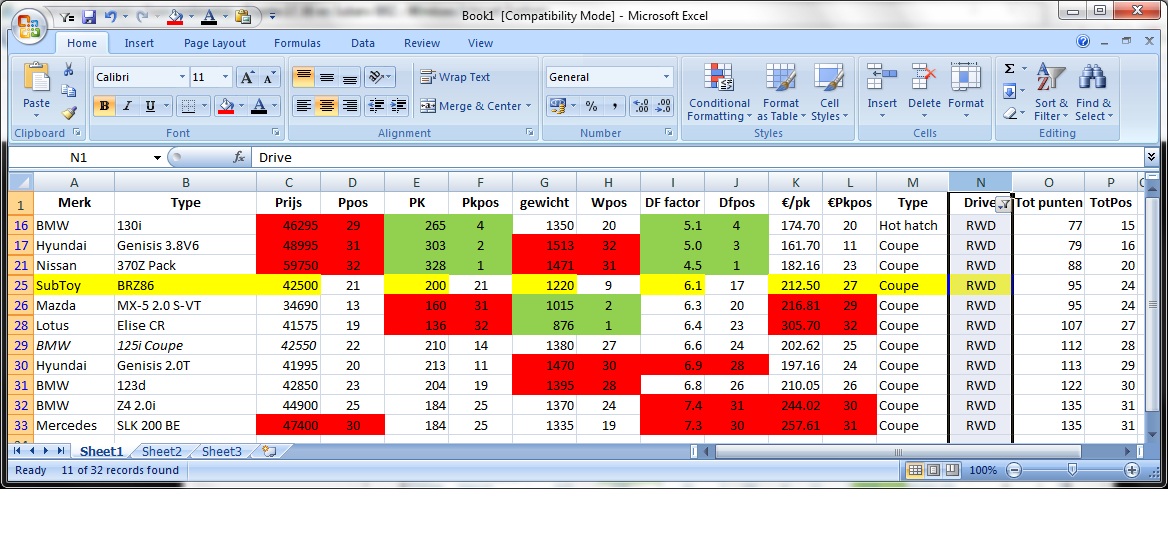
Task: Switch to Page Layout view in status bar
Action: tap(932, 470)
